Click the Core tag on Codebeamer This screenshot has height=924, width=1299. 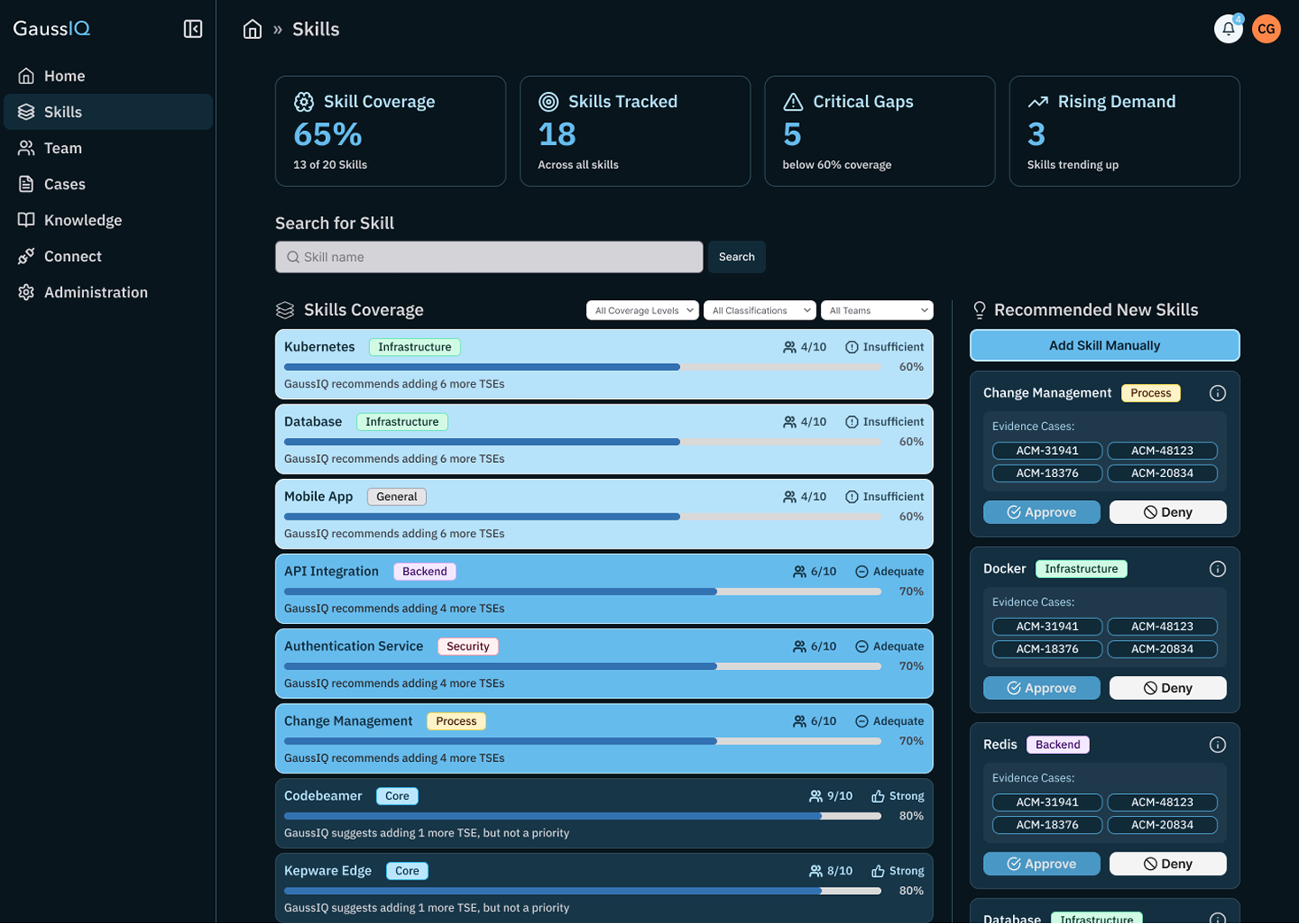[398, 797]
